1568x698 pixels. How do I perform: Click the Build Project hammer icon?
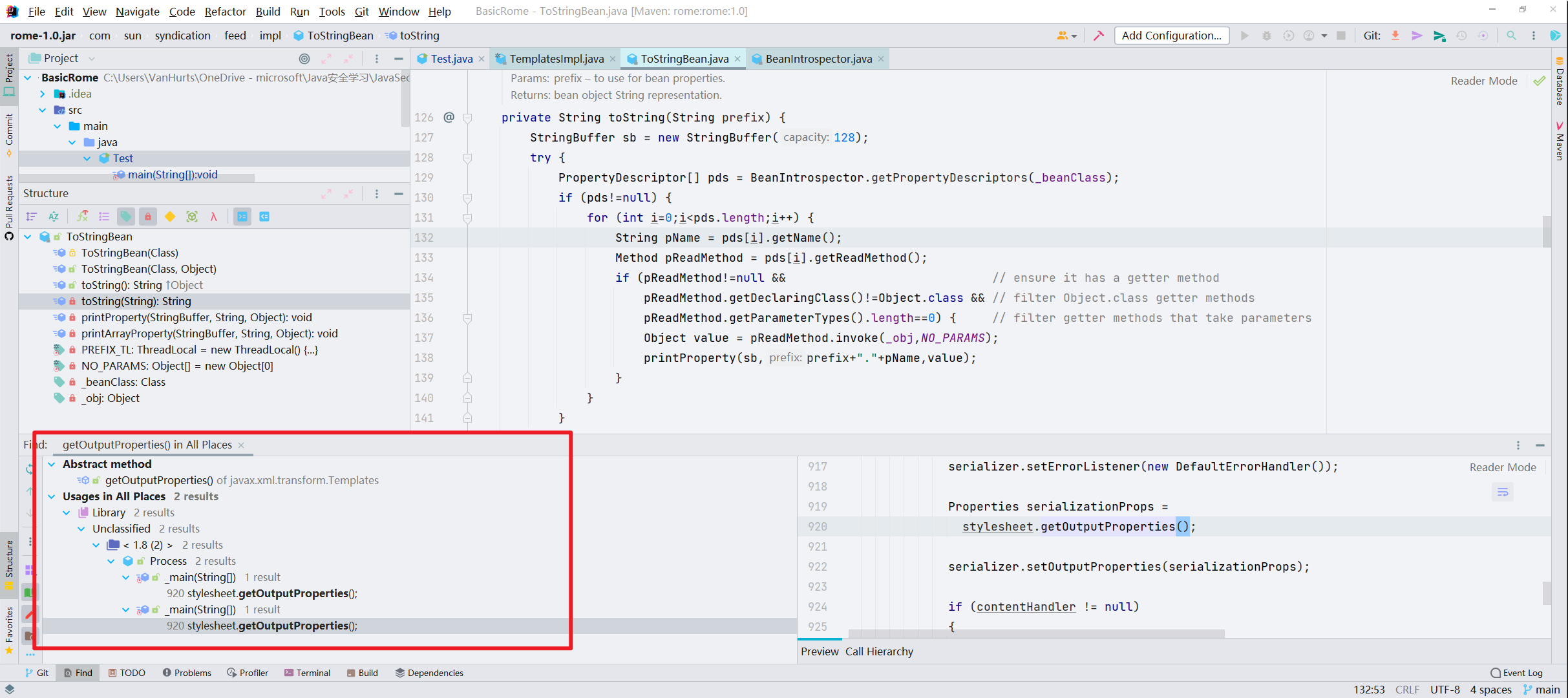coord(1098,36)
